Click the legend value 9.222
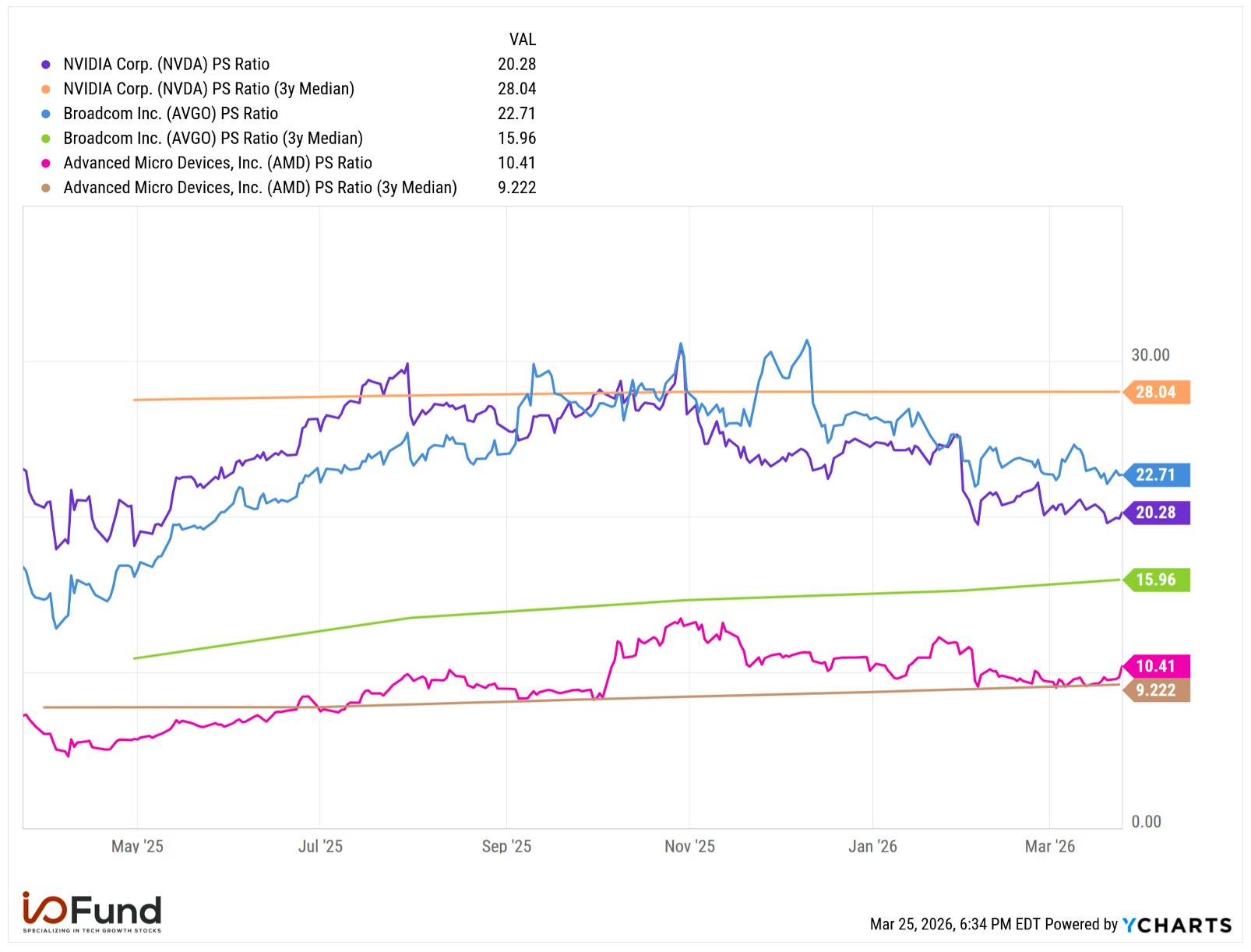The width and height of the screenshot is (1251, 952). tap(517, 188)
